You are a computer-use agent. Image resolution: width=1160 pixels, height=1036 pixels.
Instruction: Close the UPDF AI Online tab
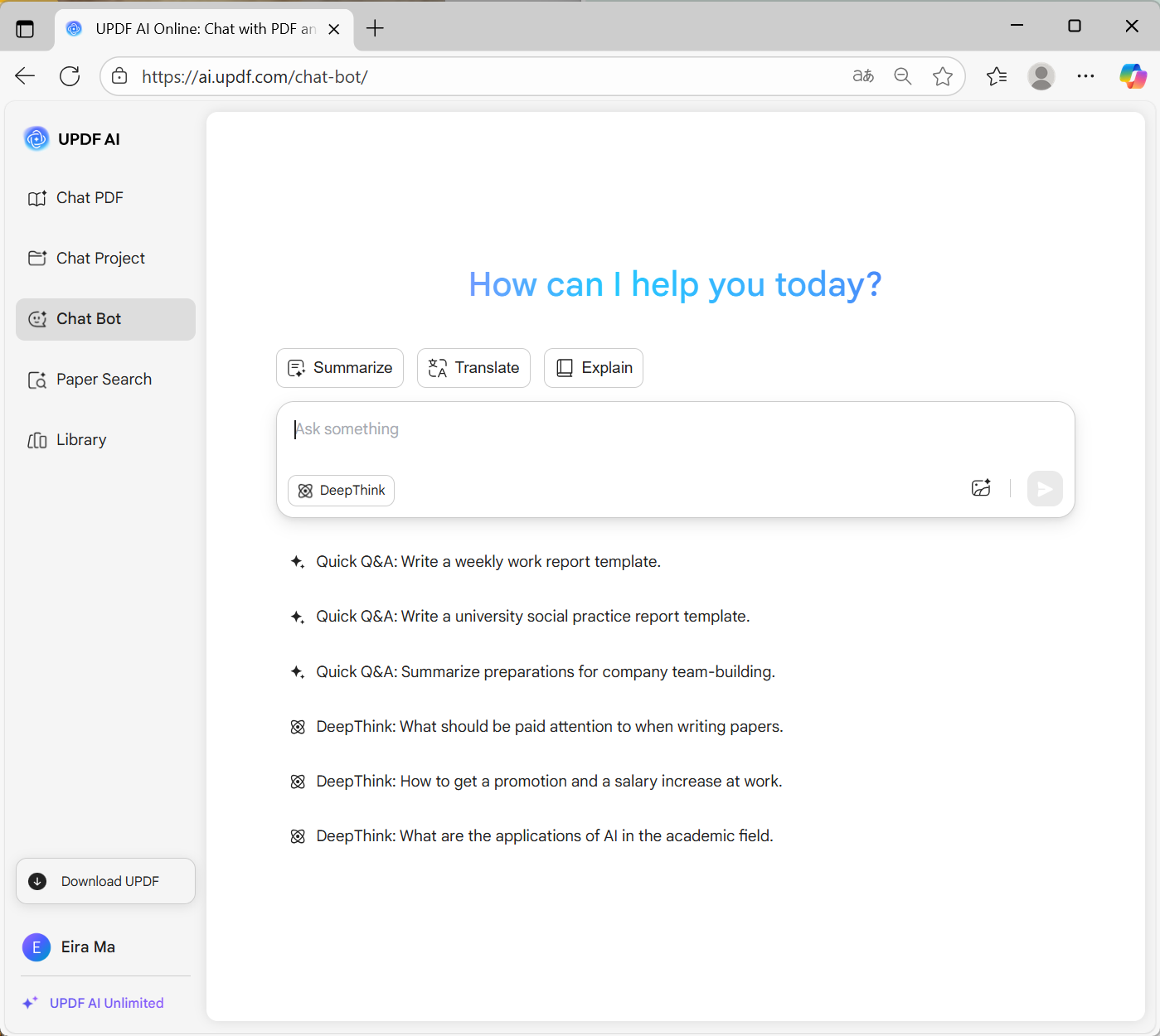pos(334,29)
